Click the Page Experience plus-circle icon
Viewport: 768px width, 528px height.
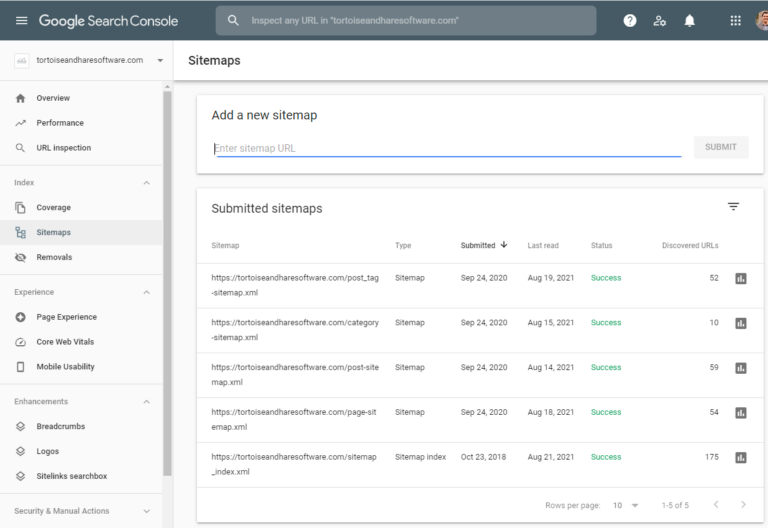[20, 317]
